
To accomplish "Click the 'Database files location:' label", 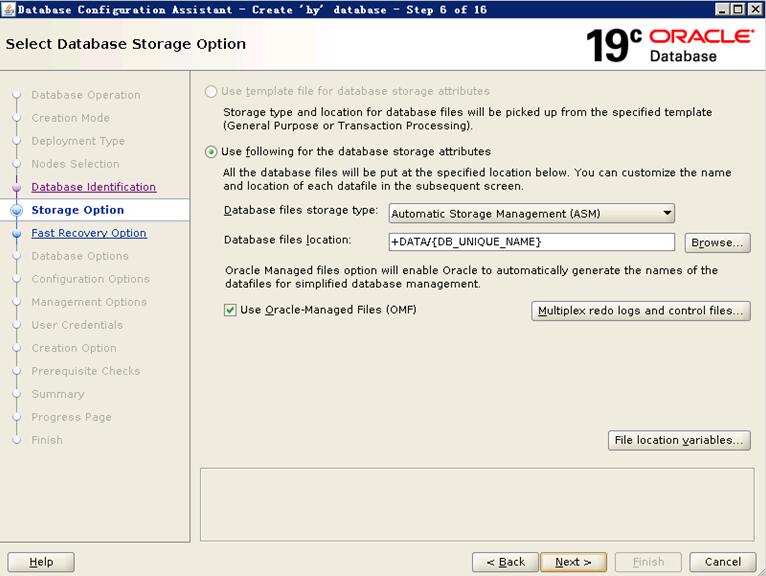I will [x=287, y=240].
